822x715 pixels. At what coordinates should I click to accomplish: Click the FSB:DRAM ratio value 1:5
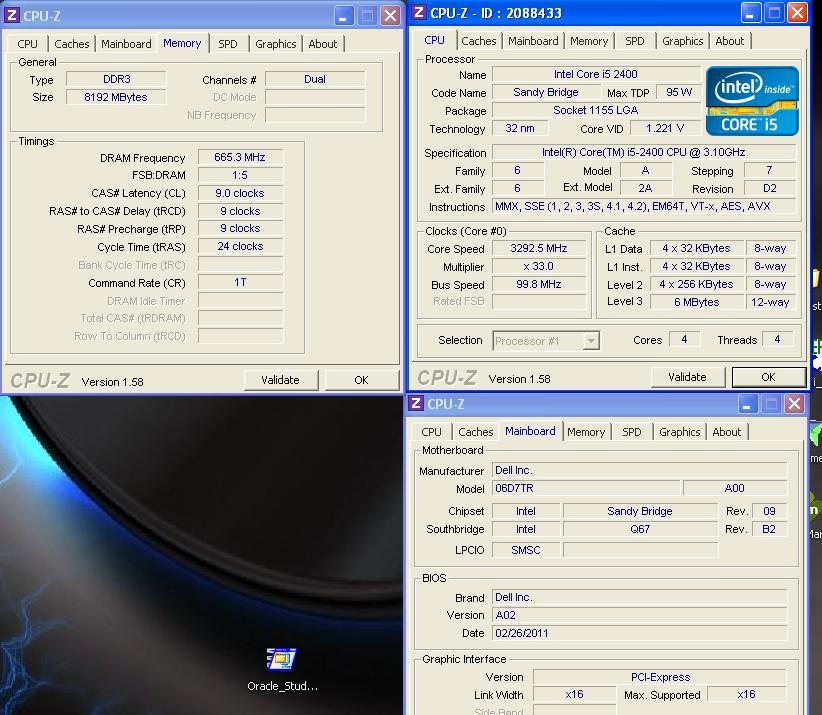[240, 175]
